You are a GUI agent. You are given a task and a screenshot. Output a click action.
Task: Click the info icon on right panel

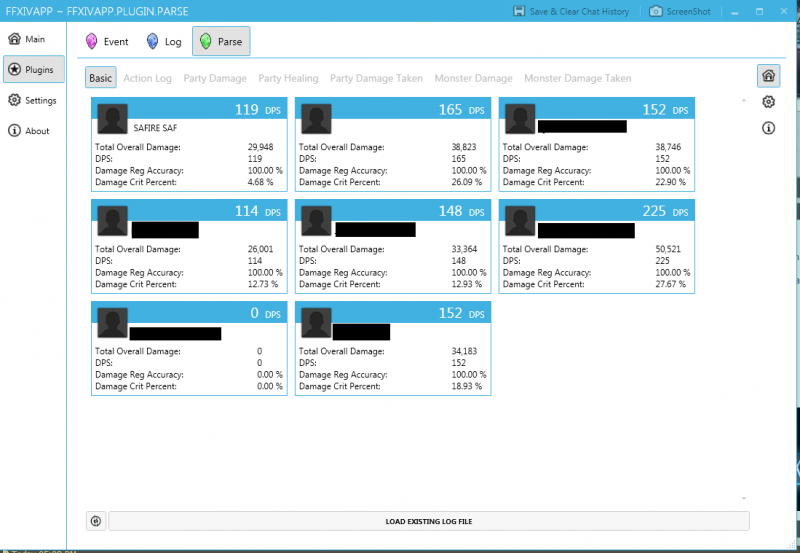tap(768, 128)
